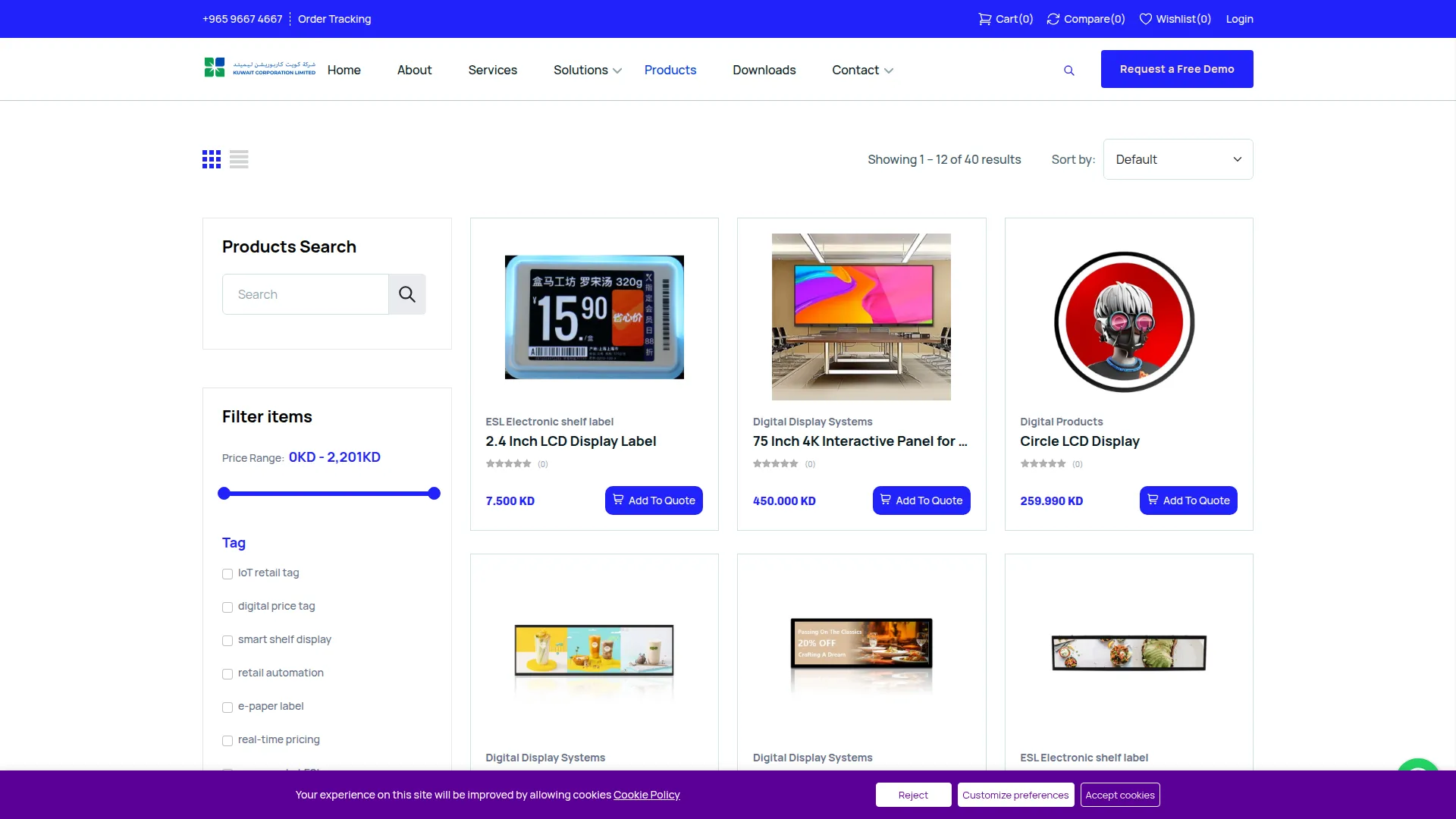Click a rating star under Circle LCD Display
This screenshot has height=819, width=1456.
[x=1043, y=464]
